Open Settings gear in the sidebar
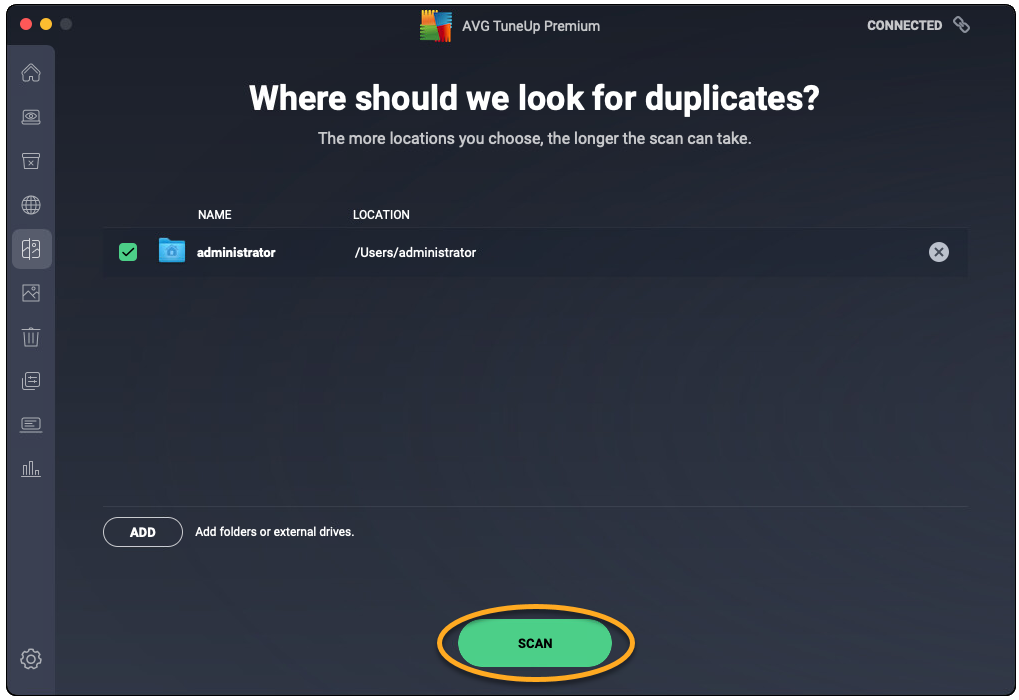This screenshot has width=1019, height=700. tap(31, 659)
